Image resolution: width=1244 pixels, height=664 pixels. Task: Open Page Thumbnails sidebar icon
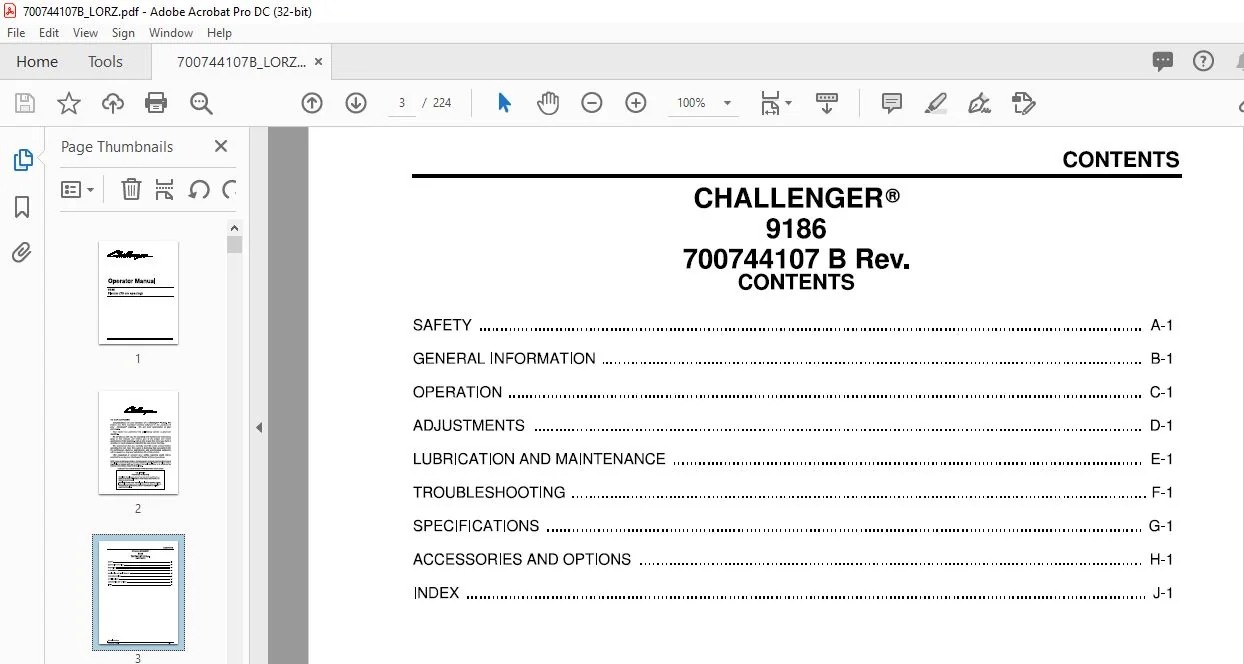(x=22, y=160)
